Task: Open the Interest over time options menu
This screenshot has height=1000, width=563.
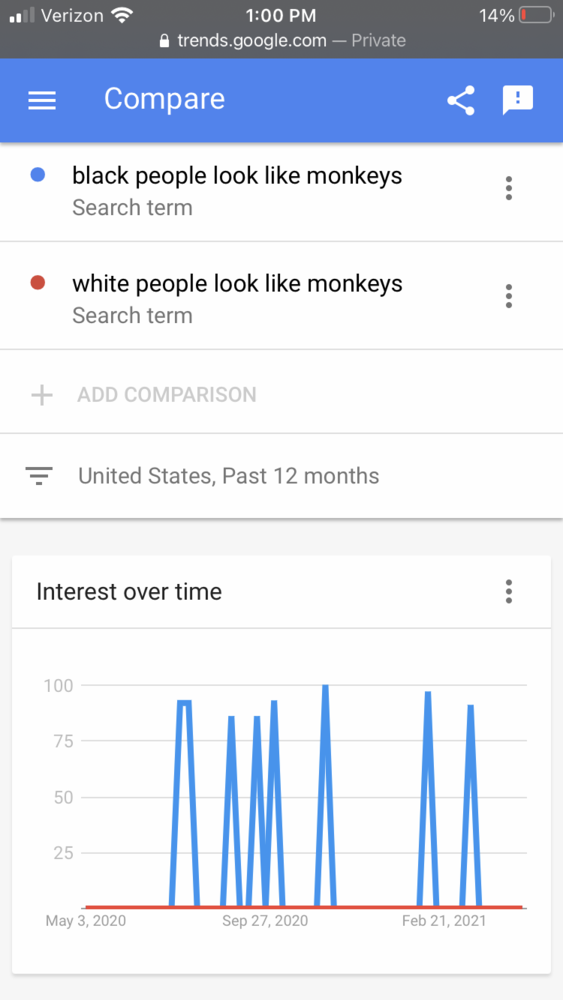Action: pyautogui.click(x=509, y=592)
